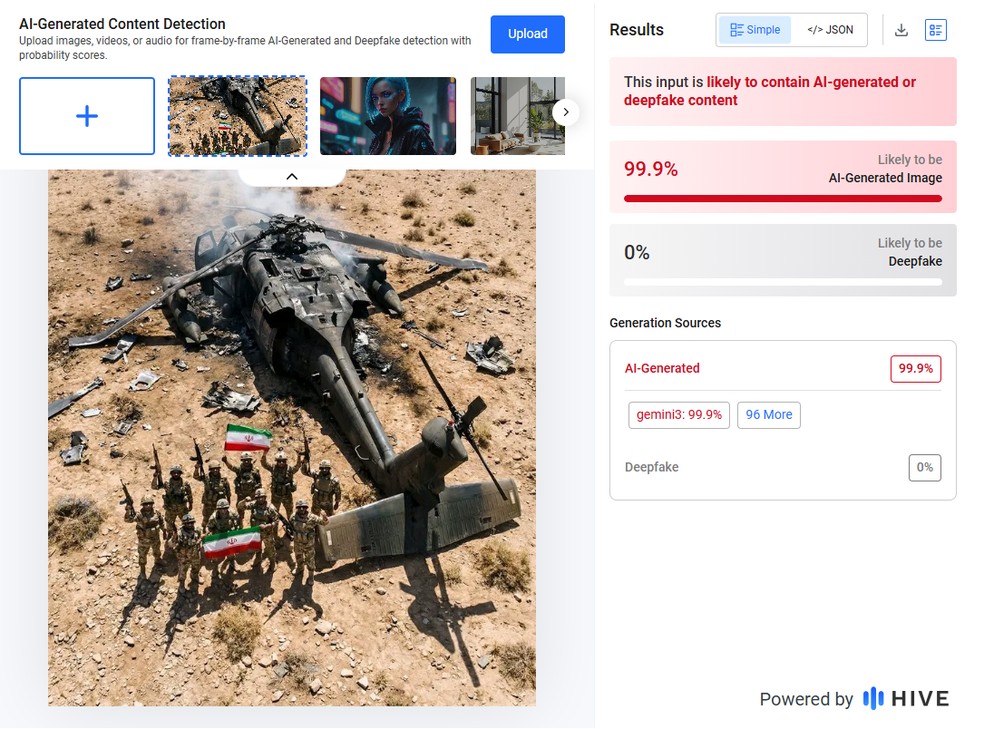Switch to JSON results view

830,30
